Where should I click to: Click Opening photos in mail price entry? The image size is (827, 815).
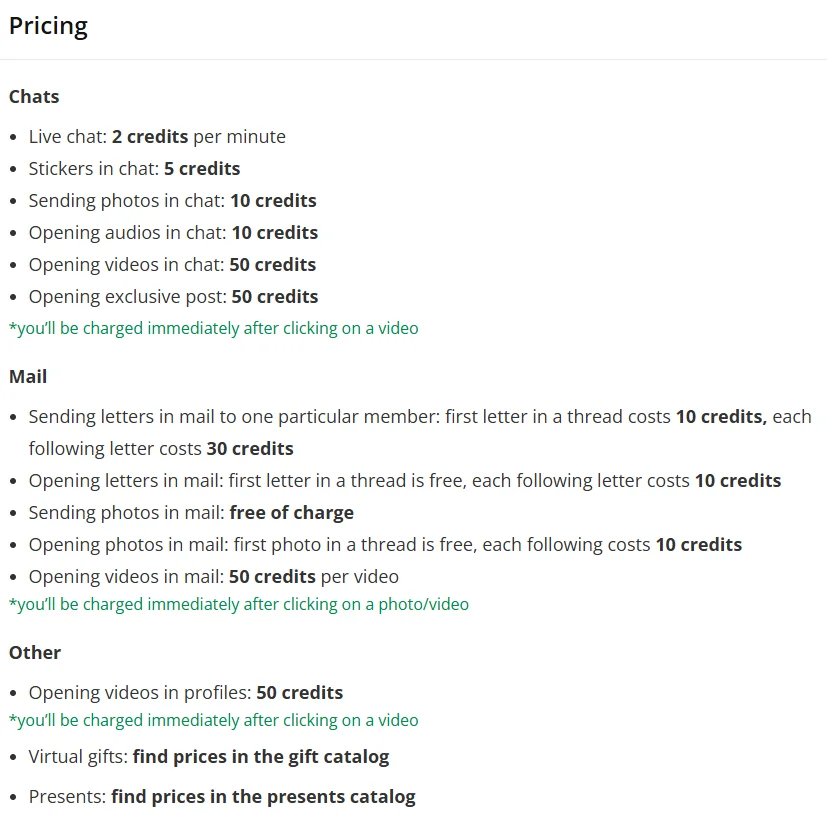coord(386,545)
